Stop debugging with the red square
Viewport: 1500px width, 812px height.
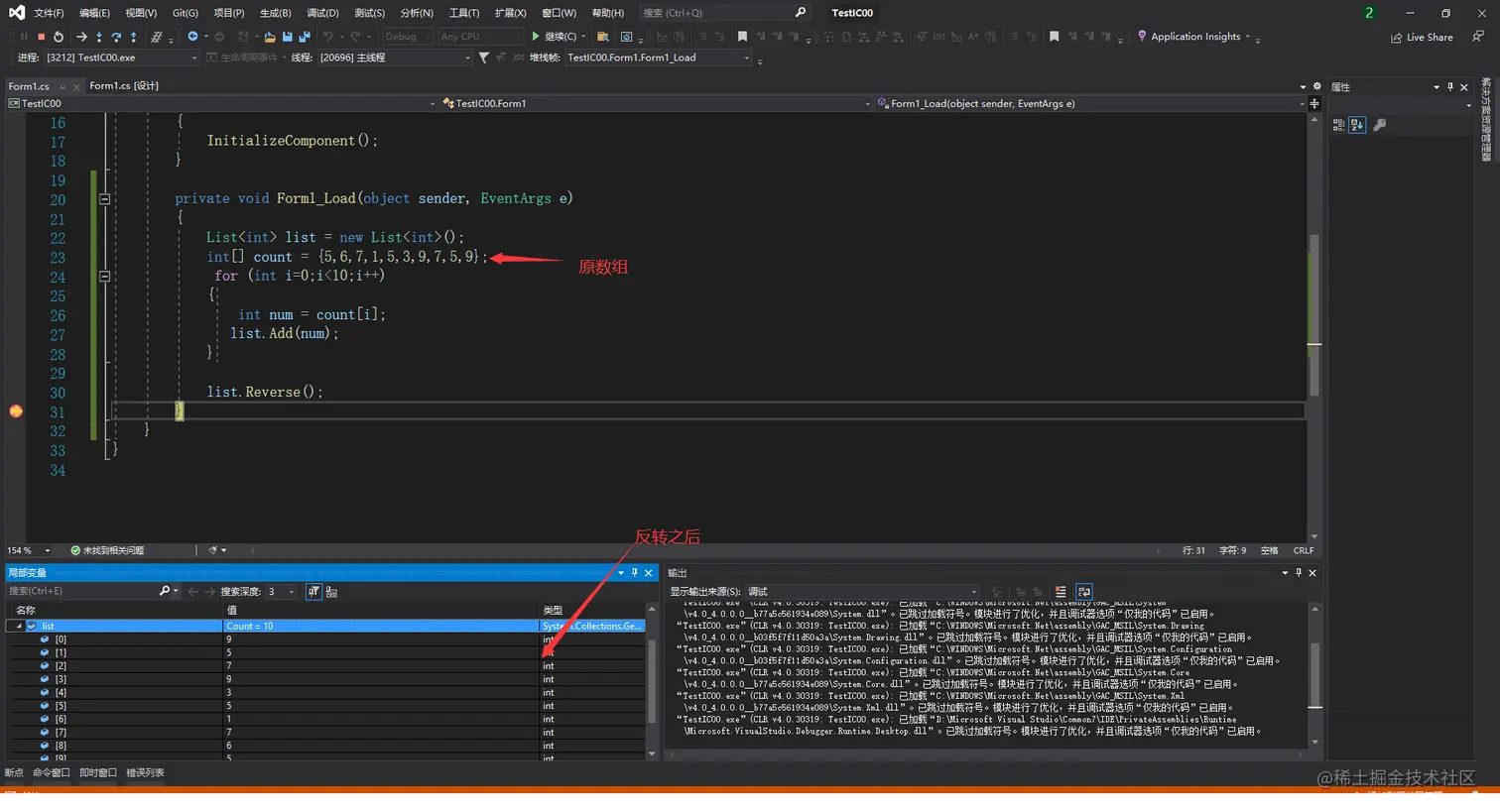41,37
